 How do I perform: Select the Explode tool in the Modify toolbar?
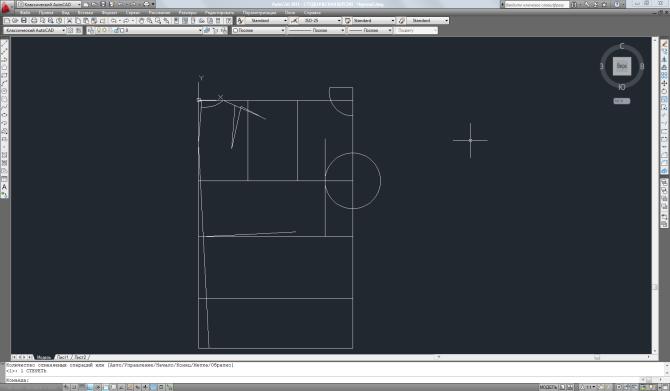pos(664,171)
